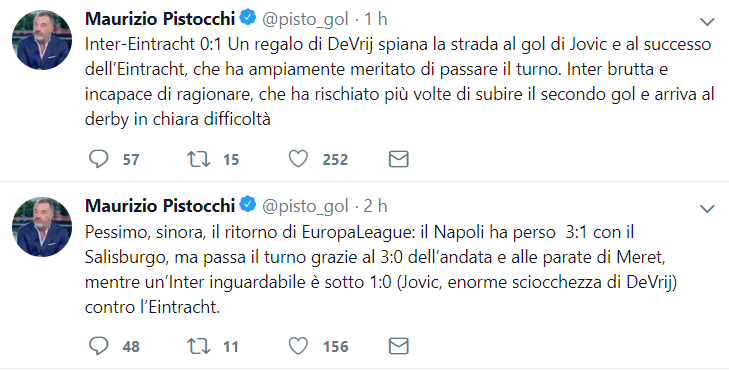729x371 pixels.
Task: Open the first tweet text about DeVrij
Action: pyautogui.click(x=399, y=82)
